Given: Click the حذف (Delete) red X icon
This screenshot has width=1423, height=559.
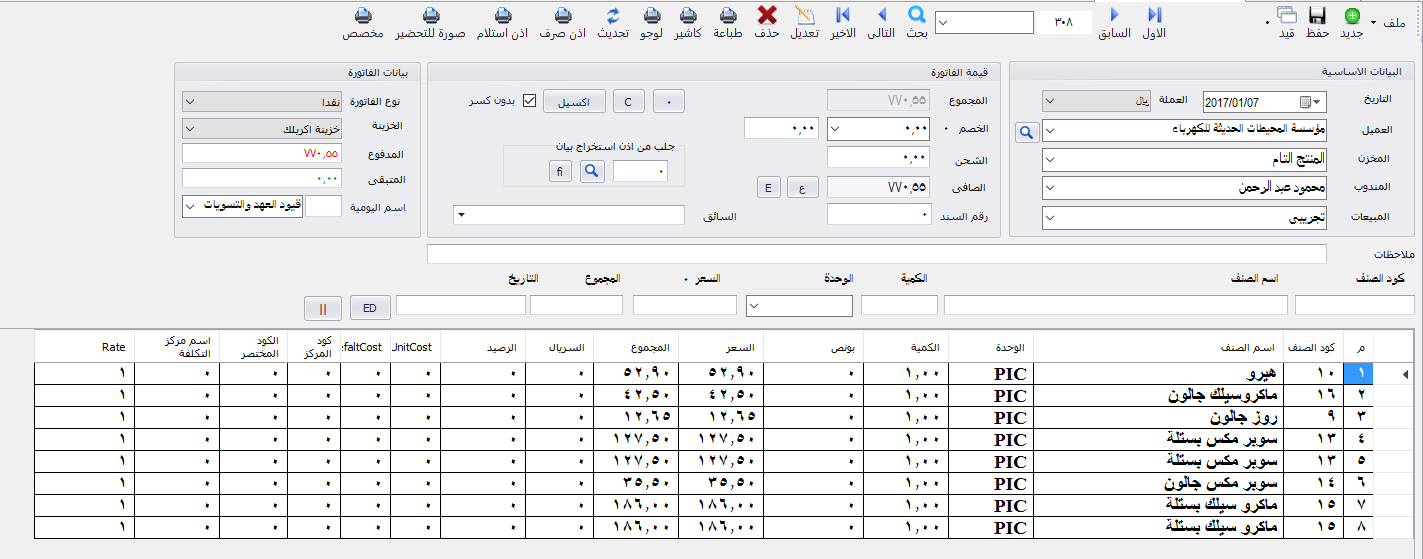Looking at the screenshot, I should click(x=768, y=15).
